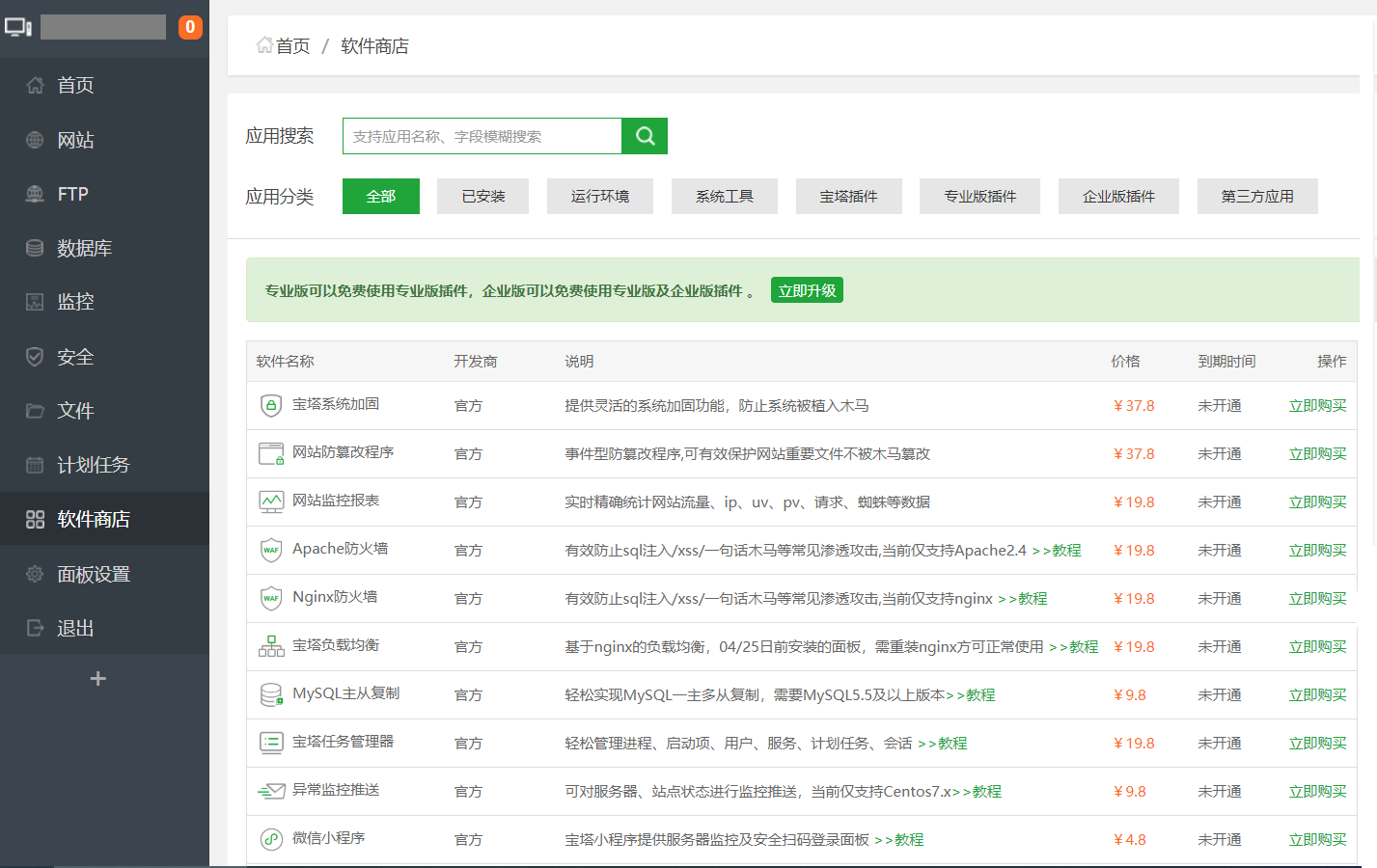Click 立即购买 for 微信小程序
The width and height of the screenshot is (1377, 868).
click(1317, 840)
